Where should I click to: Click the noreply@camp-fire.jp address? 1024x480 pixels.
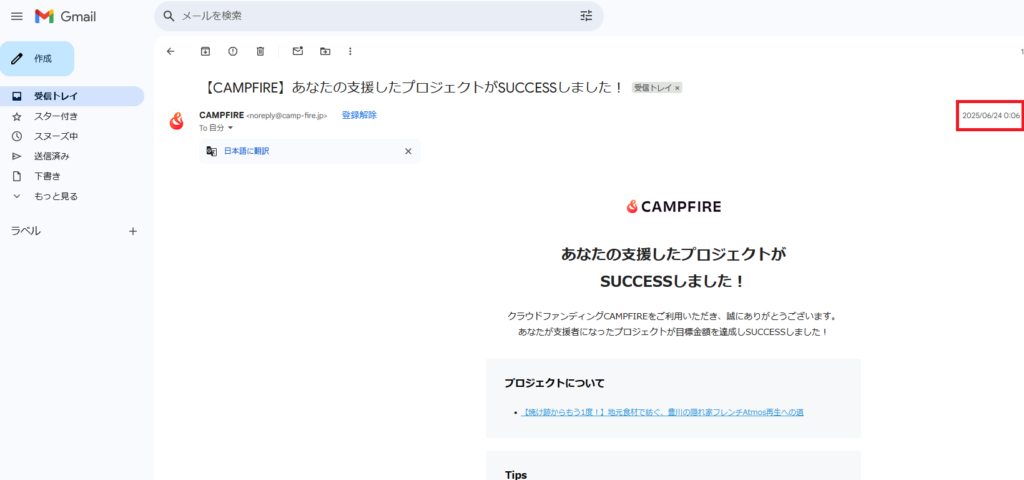point(287,116)
